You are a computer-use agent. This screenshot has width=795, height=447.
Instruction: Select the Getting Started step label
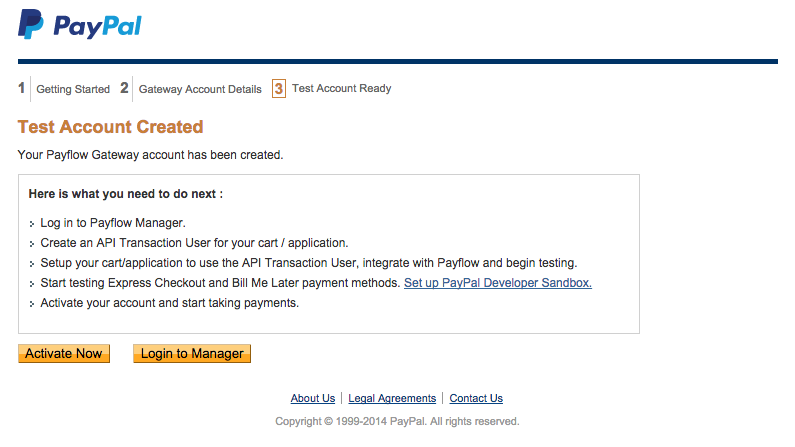pos(73,89)
